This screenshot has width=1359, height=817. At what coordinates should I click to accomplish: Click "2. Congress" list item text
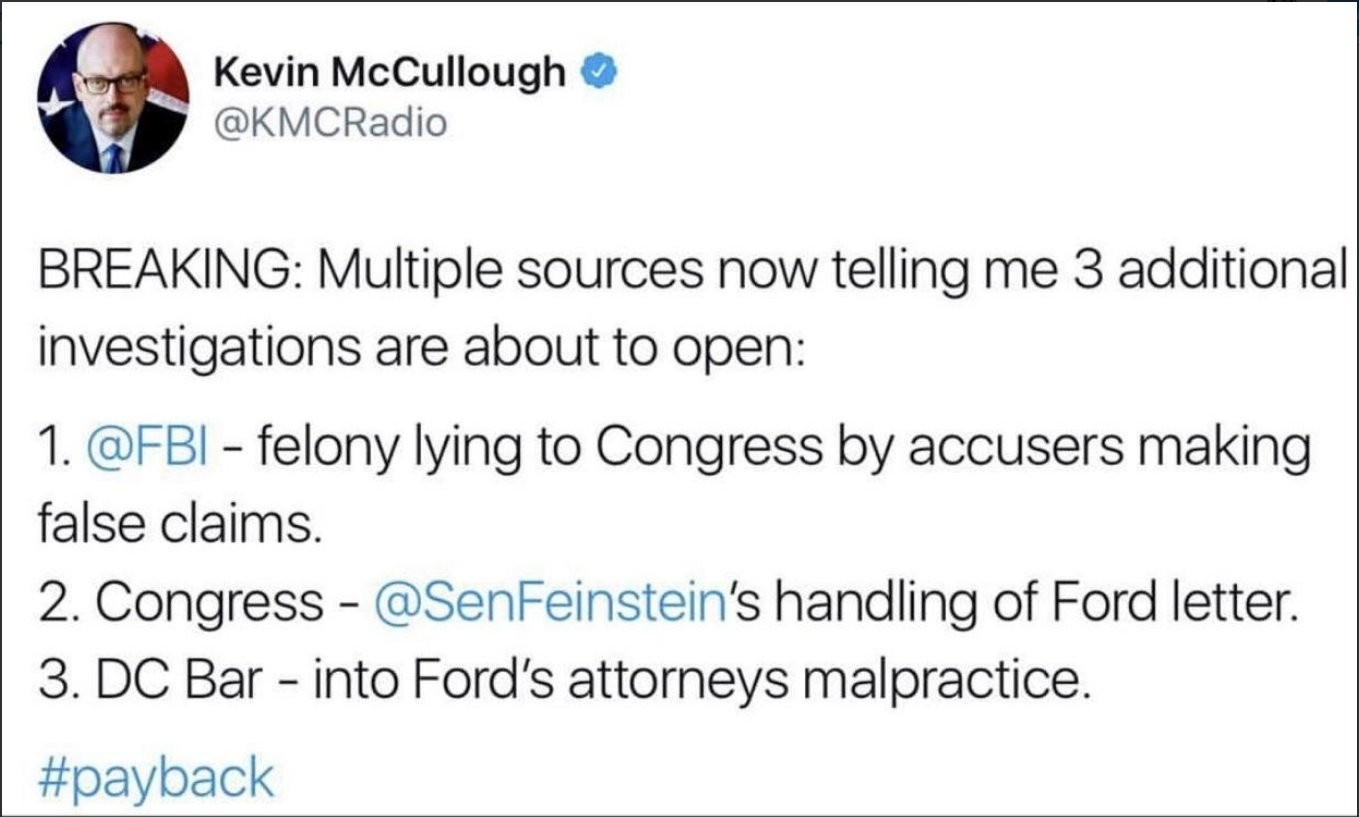[180, 604]
